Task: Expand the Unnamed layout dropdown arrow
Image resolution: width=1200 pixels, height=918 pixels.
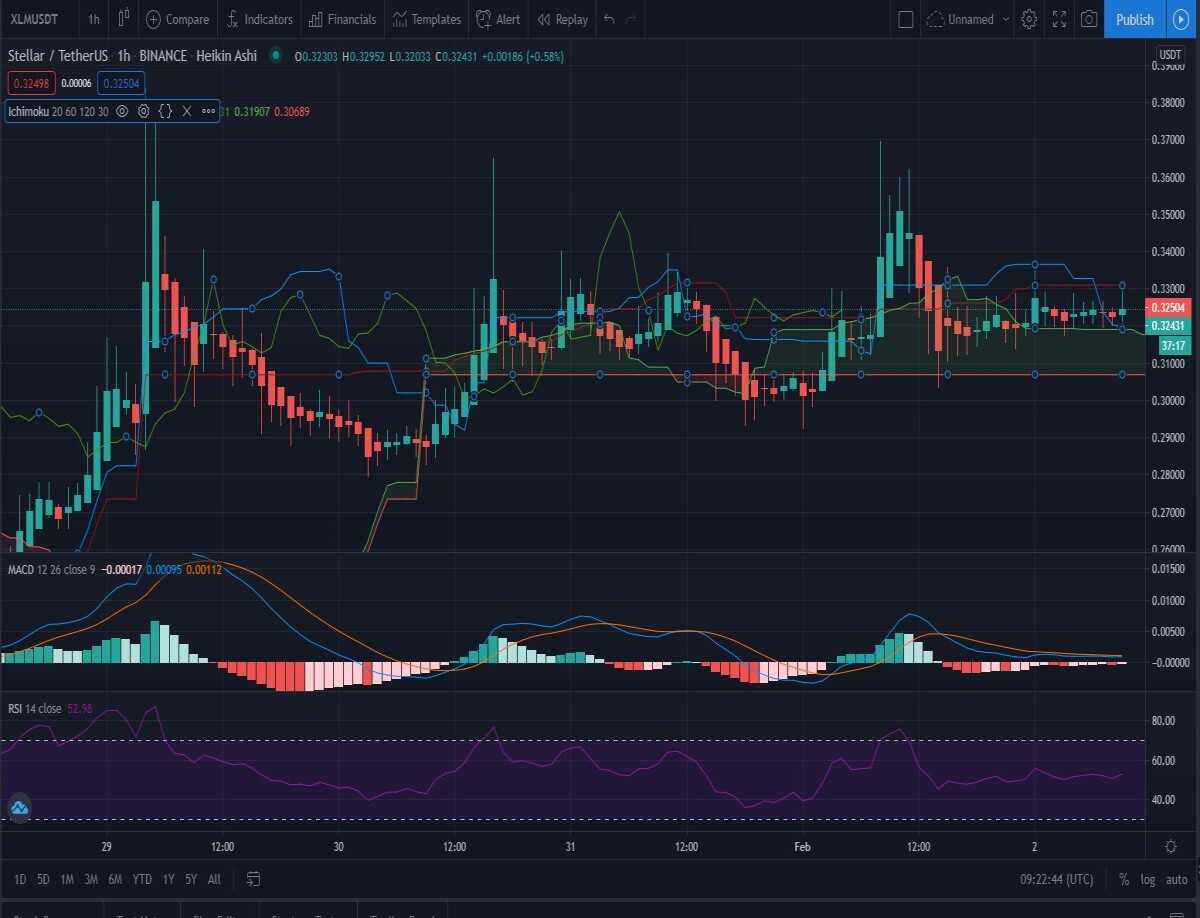Action: pos(1005,19)
